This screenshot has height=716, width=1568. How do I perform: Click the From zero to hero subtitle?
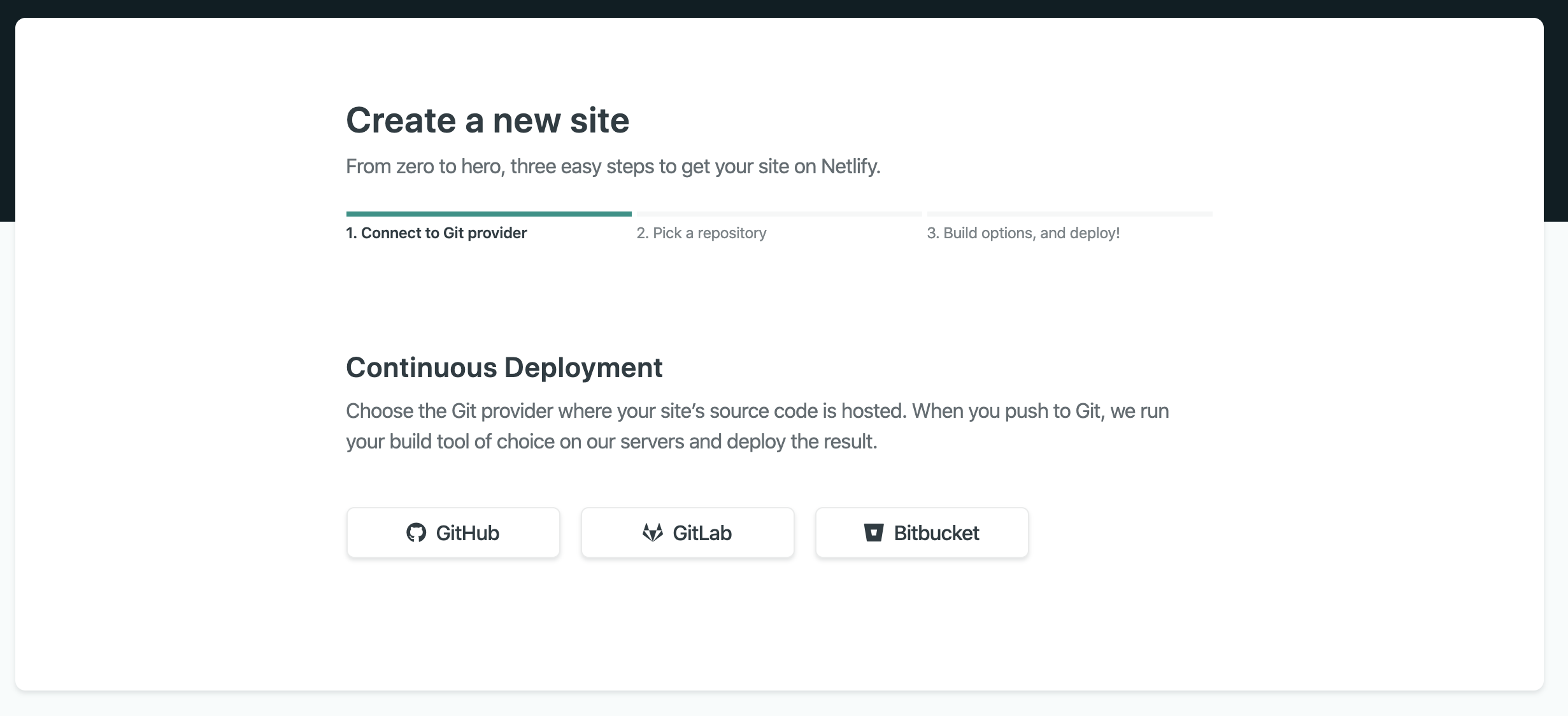[x=613, y=166]
